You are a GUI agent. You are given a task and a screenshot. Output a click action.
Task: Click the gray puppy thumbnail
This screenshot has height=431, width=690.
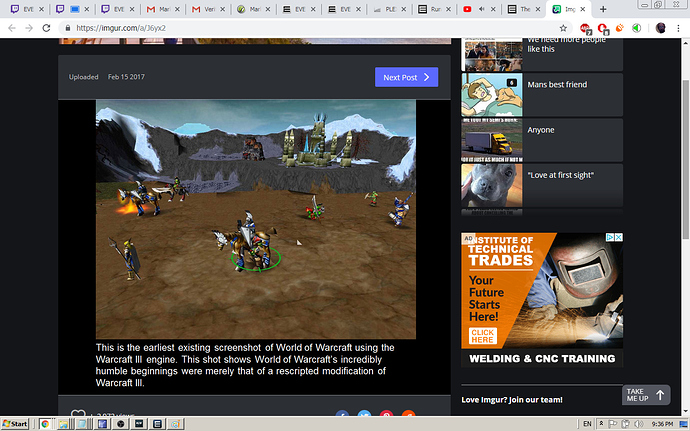(492, 185)
